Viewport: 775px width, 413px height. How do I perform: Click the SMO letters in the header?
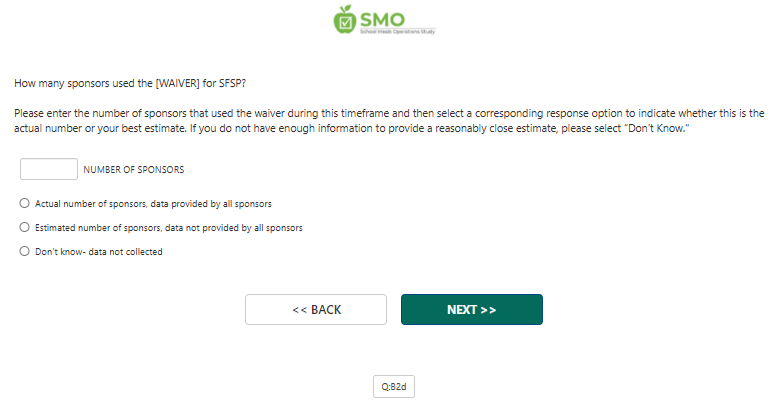tap(385, 17)
